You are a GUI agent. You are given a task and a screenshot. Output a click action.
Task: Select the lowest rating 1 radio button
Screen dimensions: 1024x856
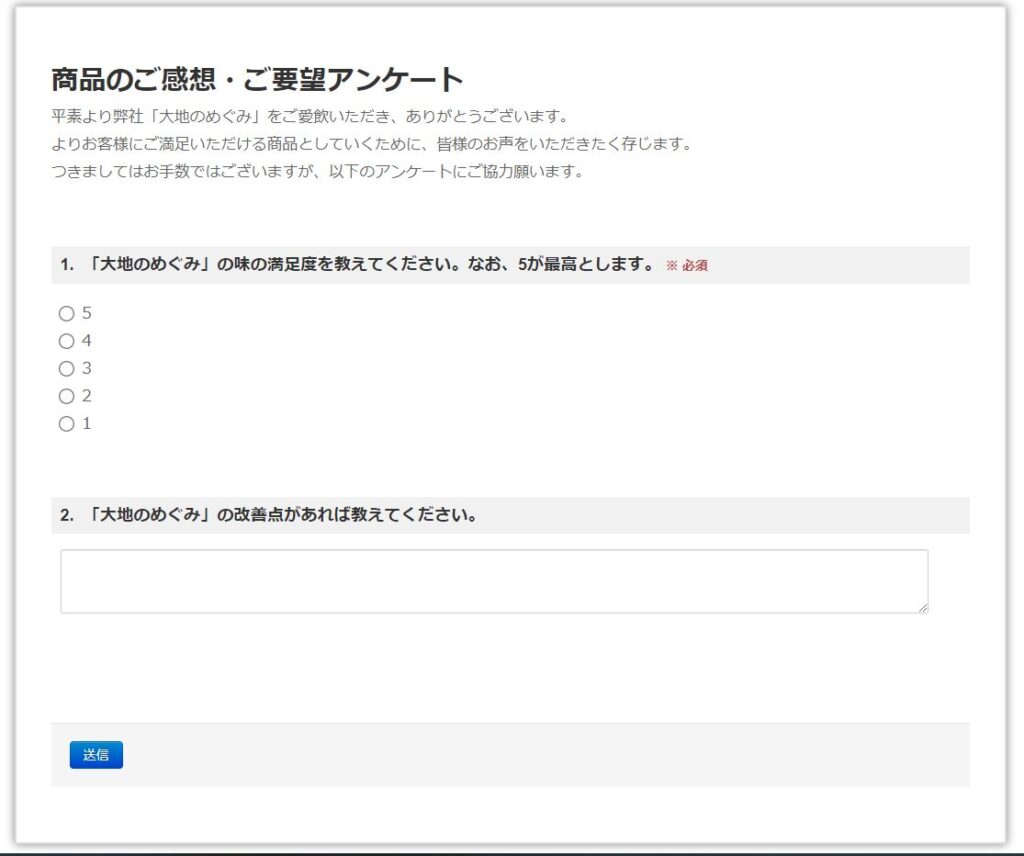click(67, 424)
